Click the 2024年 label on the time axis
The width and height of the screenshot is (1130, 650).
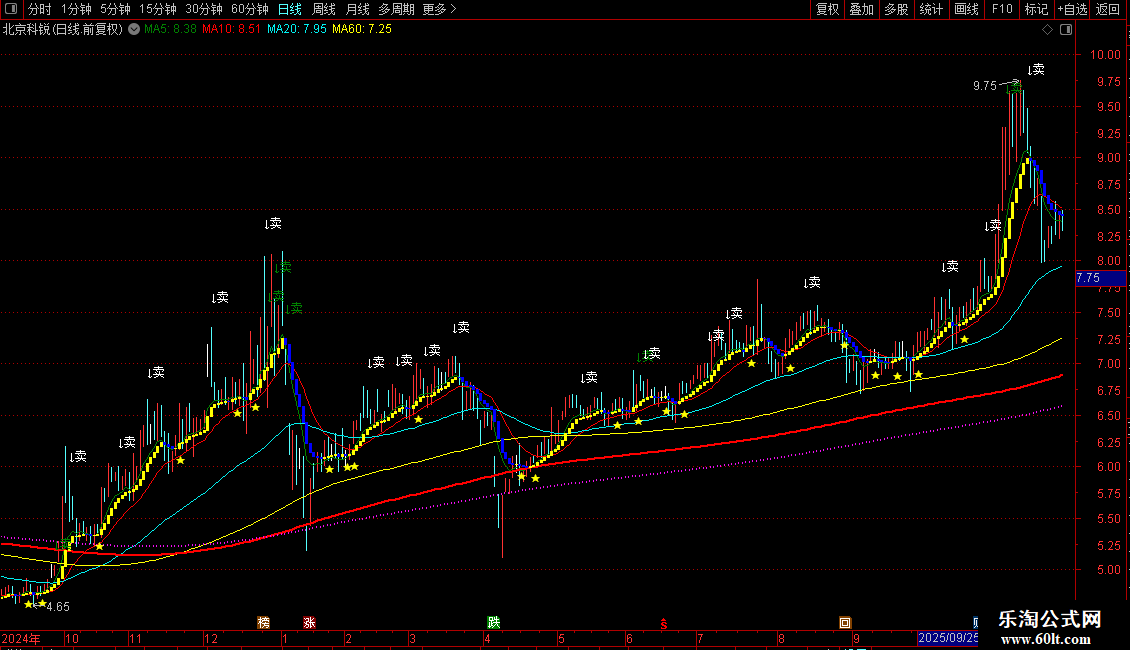tap(22, 638)
